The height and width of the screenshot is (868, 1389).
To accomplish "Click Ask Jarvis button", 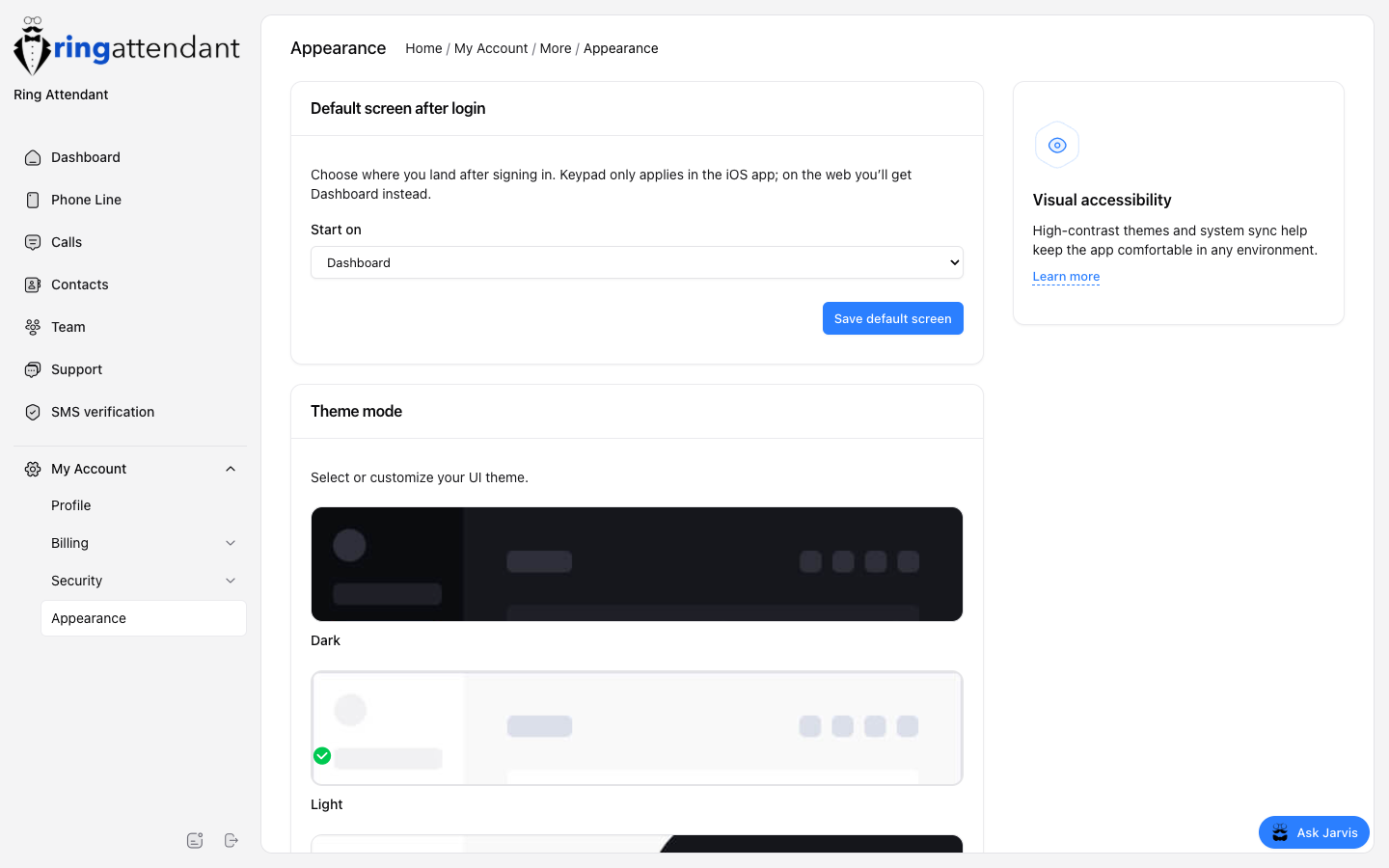I will coord(1314,832).
